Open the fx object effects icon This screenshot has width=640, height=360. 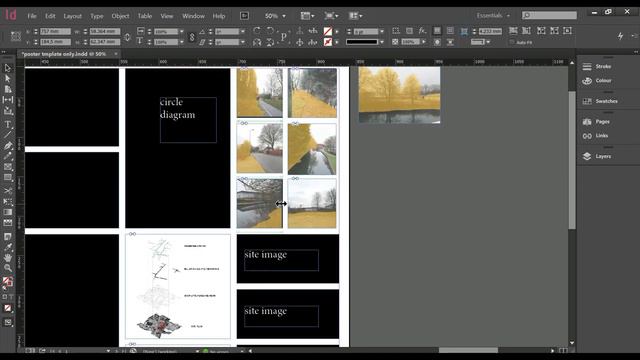point(422,31)
